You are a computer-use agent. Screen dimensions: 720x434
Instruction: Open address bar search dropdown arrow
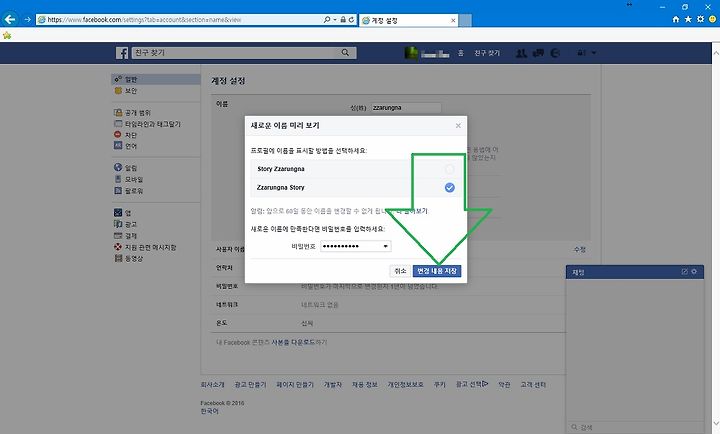335,20
